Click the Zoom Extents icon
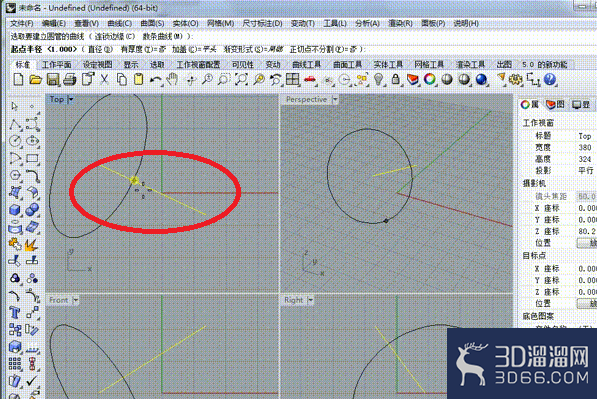The image size is (597, 399). click(241, 79)
